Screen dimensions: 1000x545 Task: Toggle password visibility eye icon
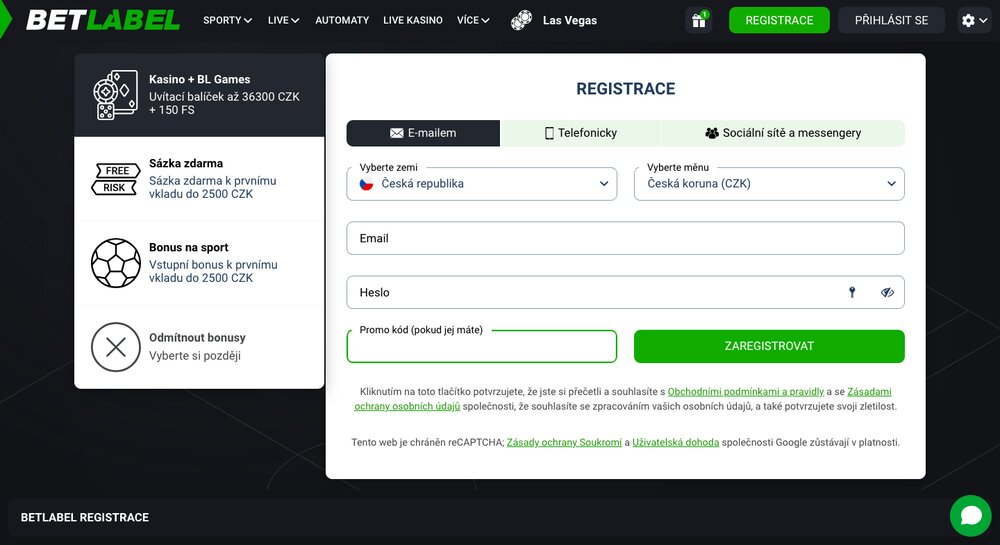pos(887,293)
